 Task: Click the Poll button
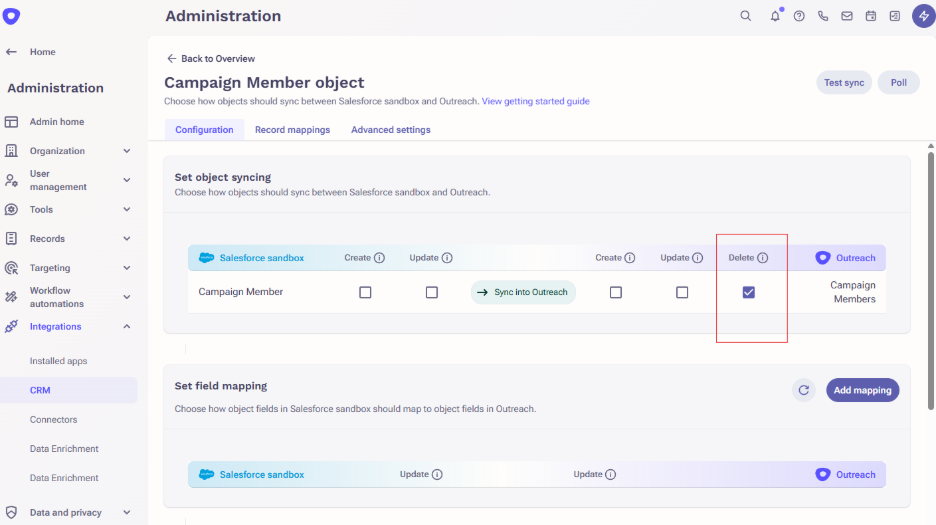[x=898, y=82]
